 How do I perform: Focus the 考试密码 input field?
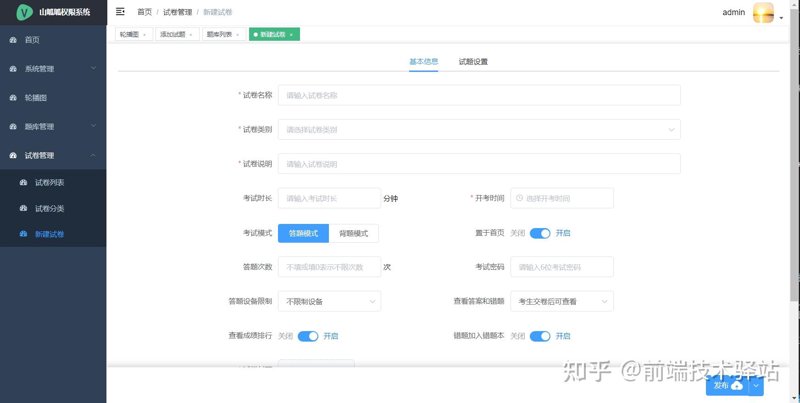pos(562,267)
